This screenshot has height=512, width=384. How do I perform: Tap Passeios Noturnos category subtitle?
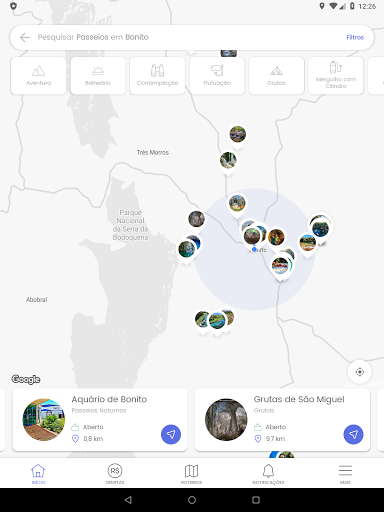click(x=99, y=410)
